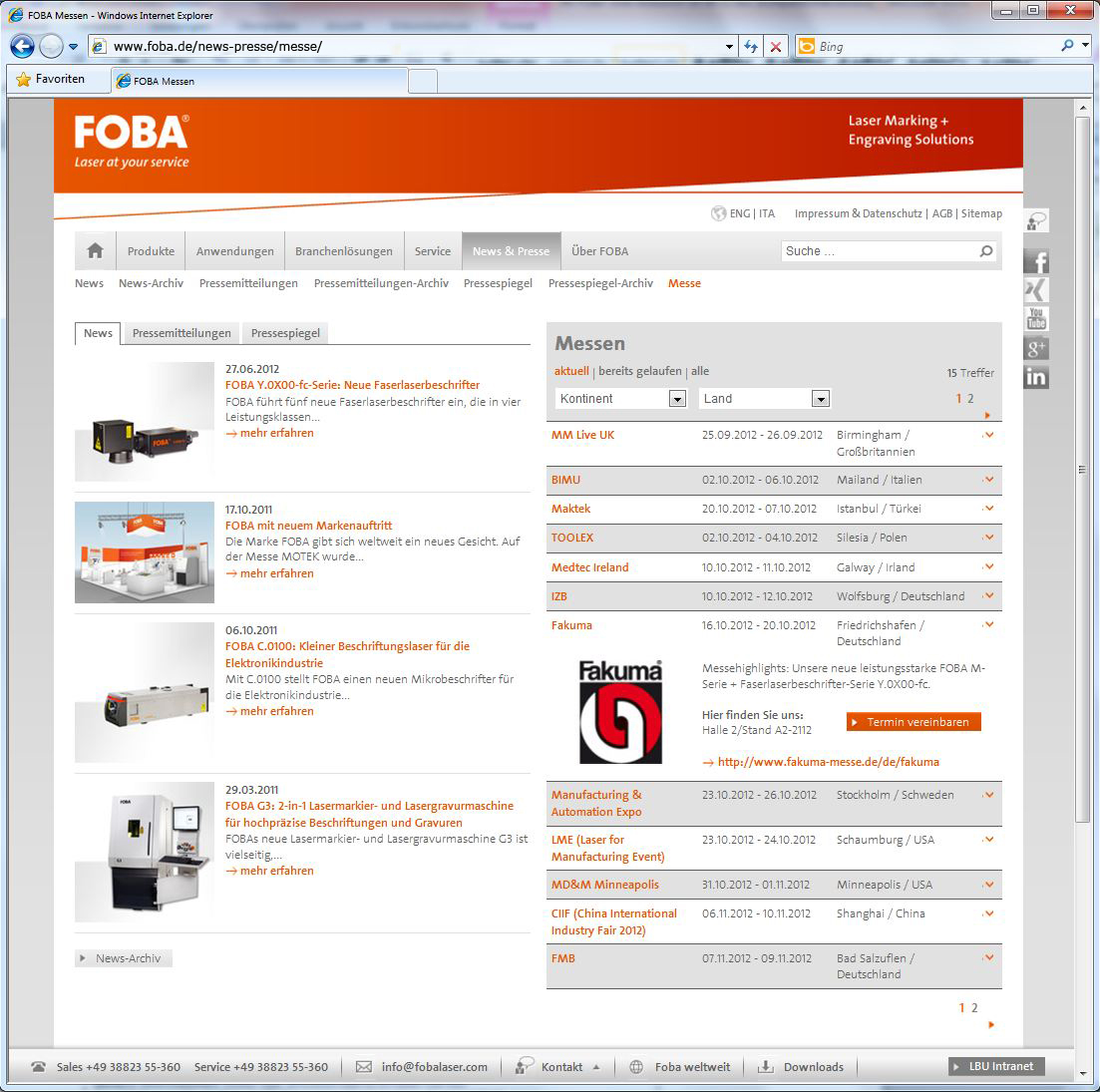1100x1092 pixels.
Task: Go back with browser back arrow
Action: click(23, 46)
